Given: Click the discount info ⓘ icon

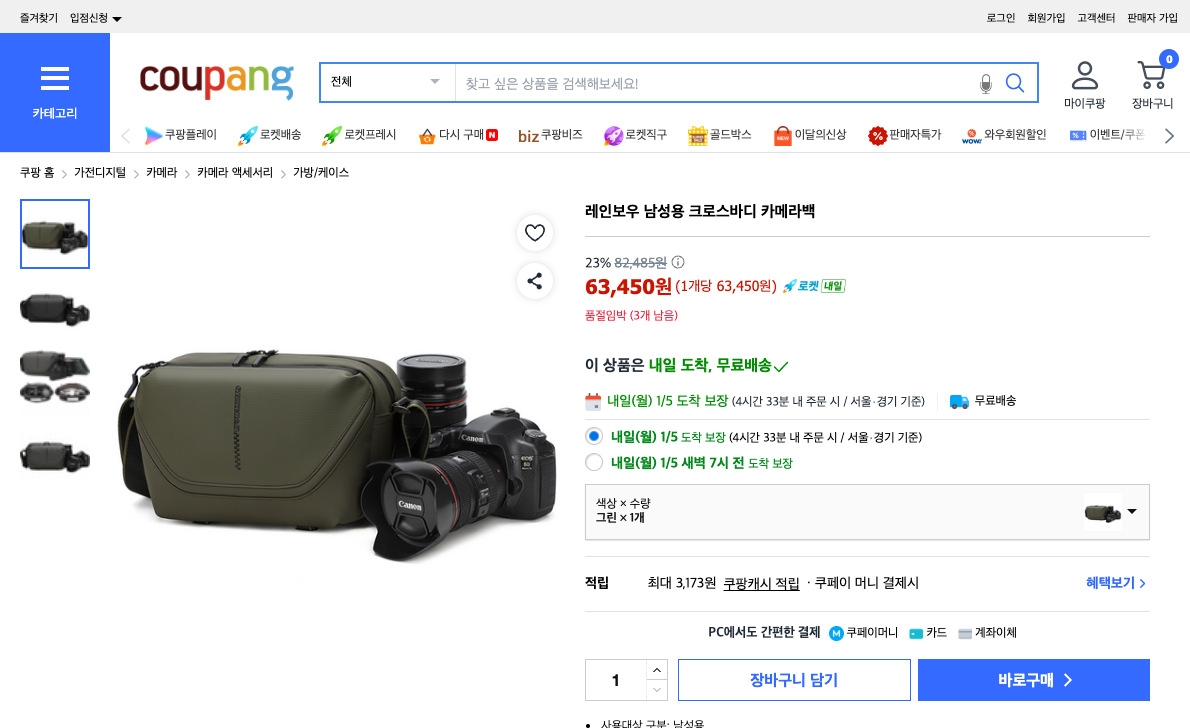Looking at the screenshot, I should click(x=678, y=262).
